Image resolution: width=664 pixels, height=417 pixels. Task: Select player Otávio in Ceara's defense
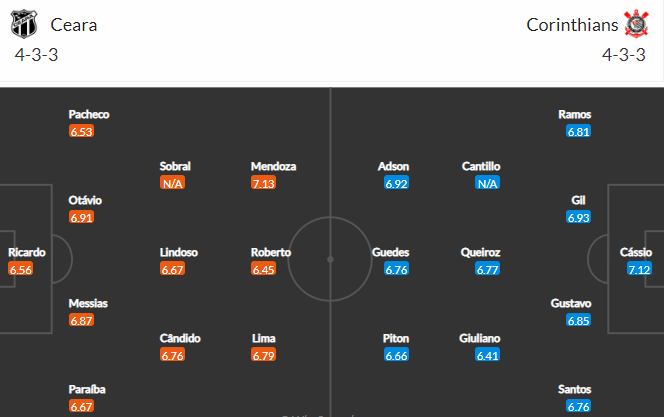85,200
